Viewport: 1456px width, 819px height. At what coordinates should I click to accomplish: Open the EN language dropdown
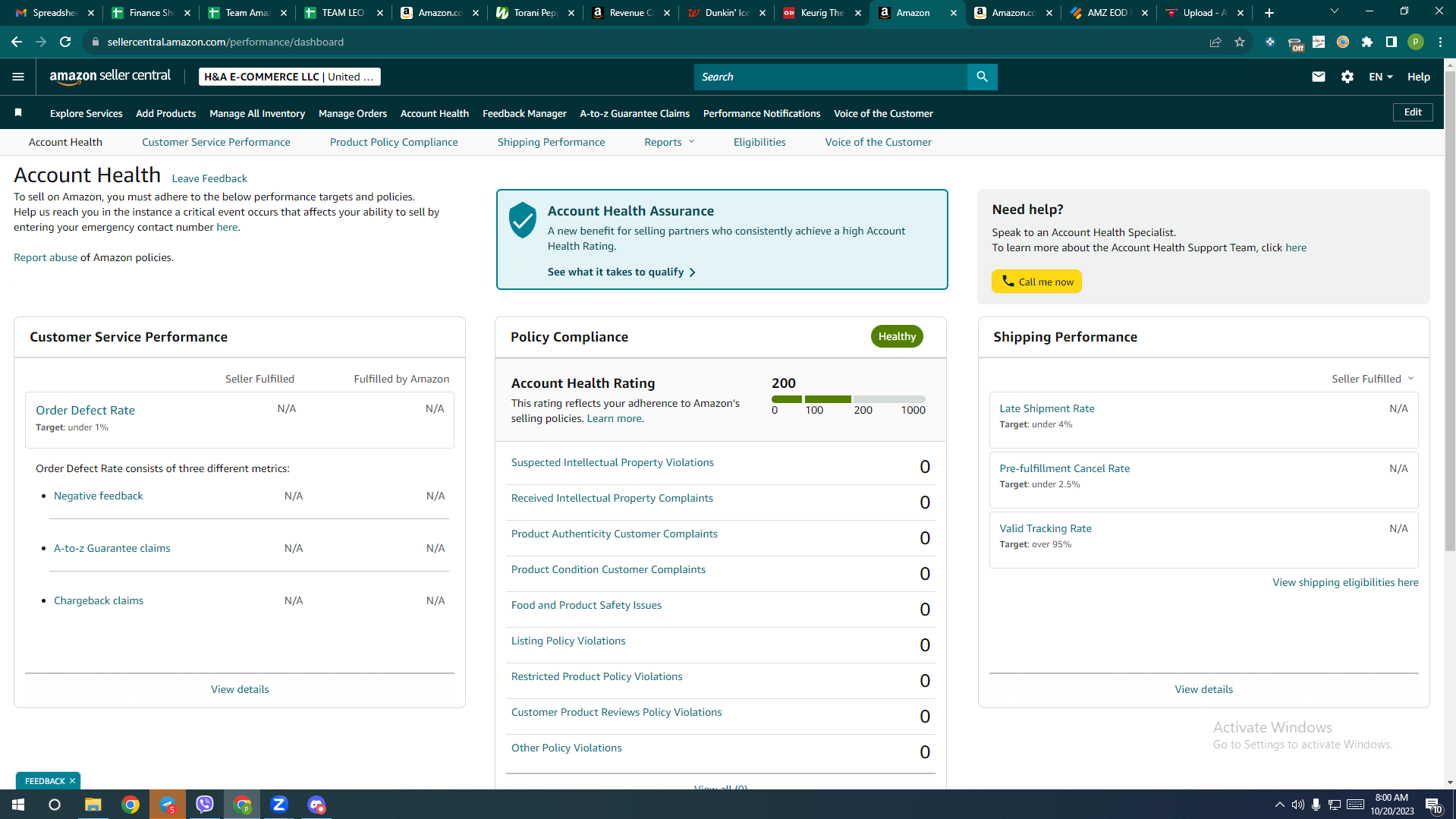(1381, 77)
